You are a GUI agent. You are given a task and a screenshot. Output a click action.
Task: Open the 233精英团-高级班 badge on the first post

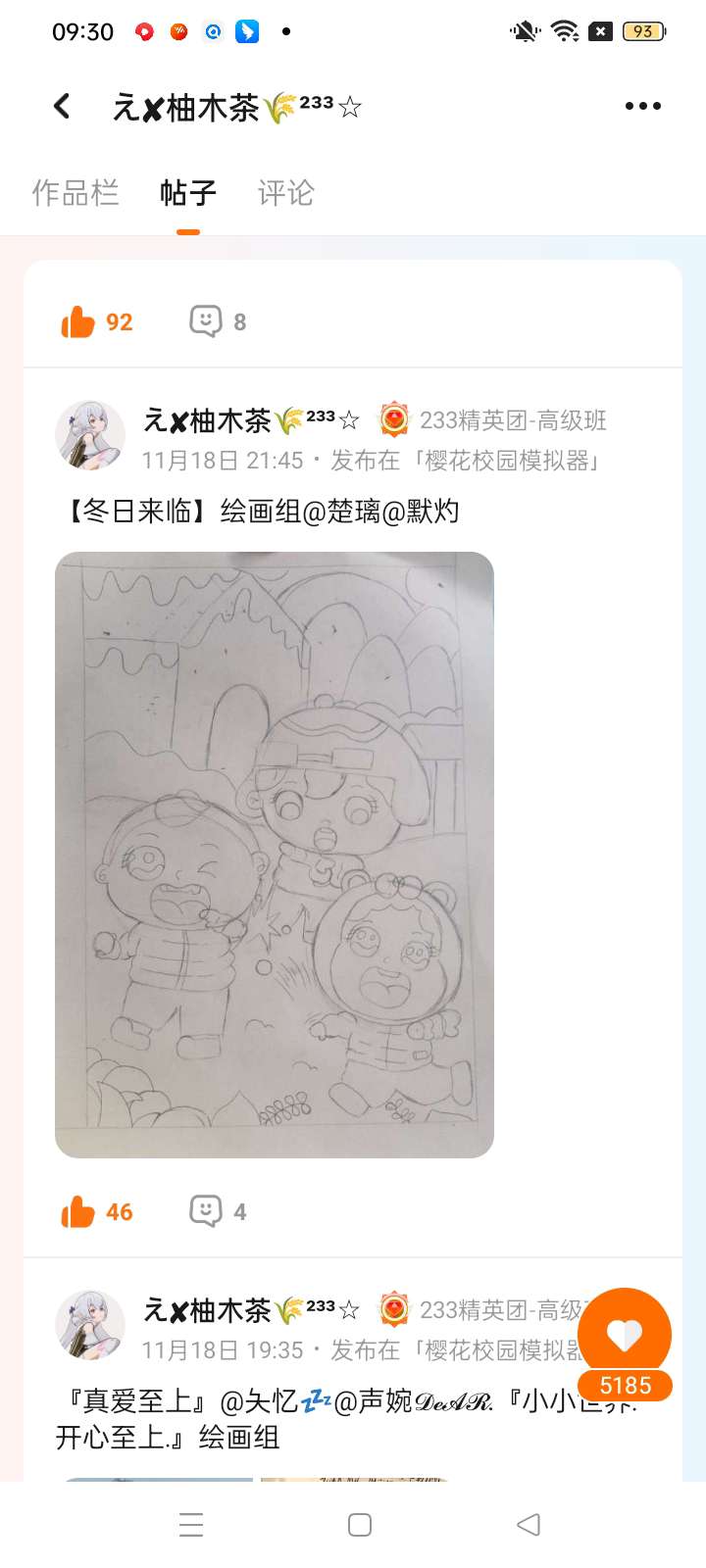pyautogui.click(x=493, y=420)
